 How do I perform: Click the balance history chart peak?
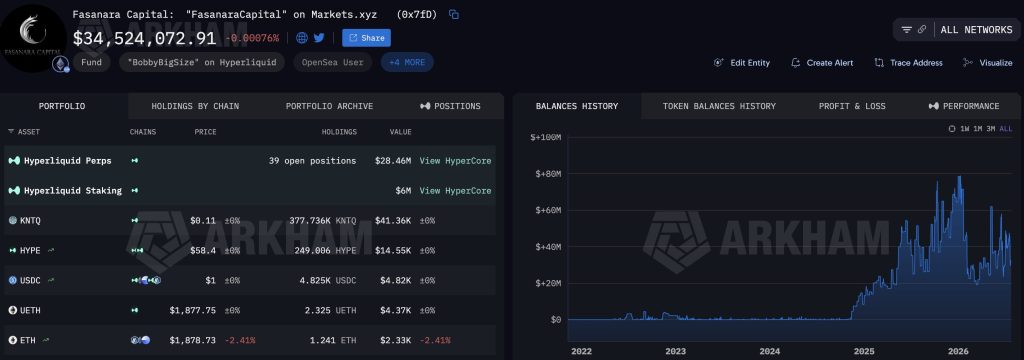(959, 177)
